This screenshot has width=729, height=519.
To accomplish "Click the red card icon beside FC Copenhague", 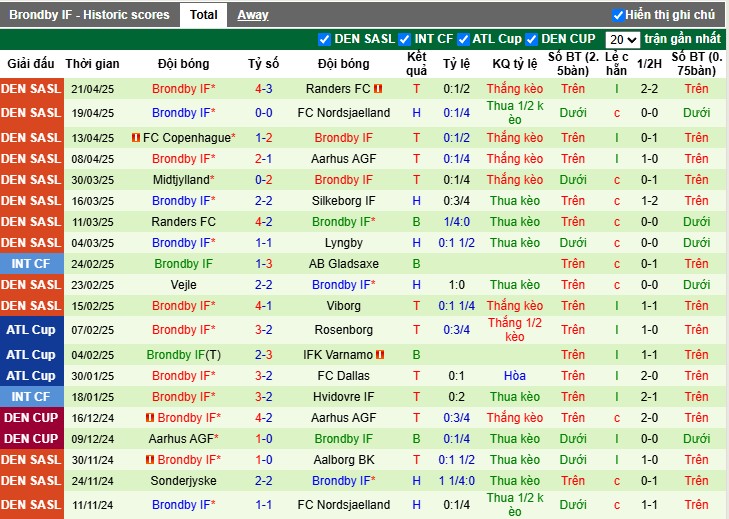I will [136, 138].
